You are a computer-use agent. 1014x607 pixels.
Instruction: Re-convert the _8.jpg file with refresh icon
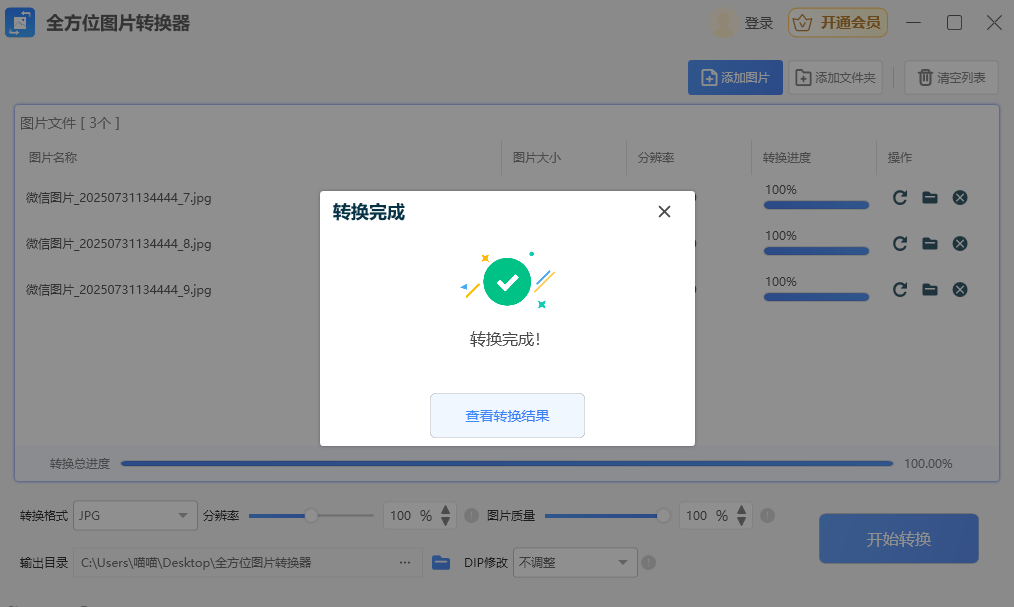coord(900,244)
